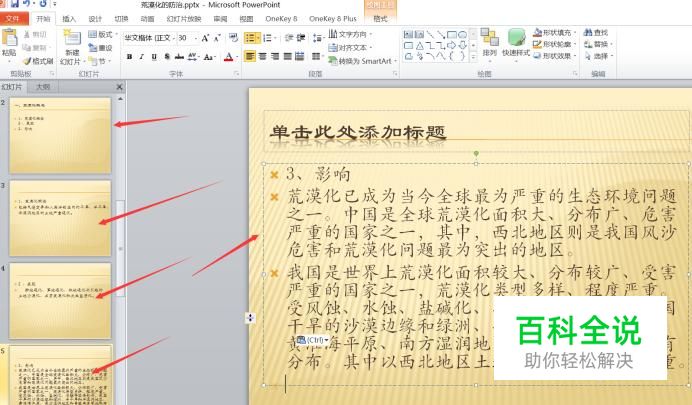Open the Columns dropdown
The image size is (692, 405).
pos(317,56)
